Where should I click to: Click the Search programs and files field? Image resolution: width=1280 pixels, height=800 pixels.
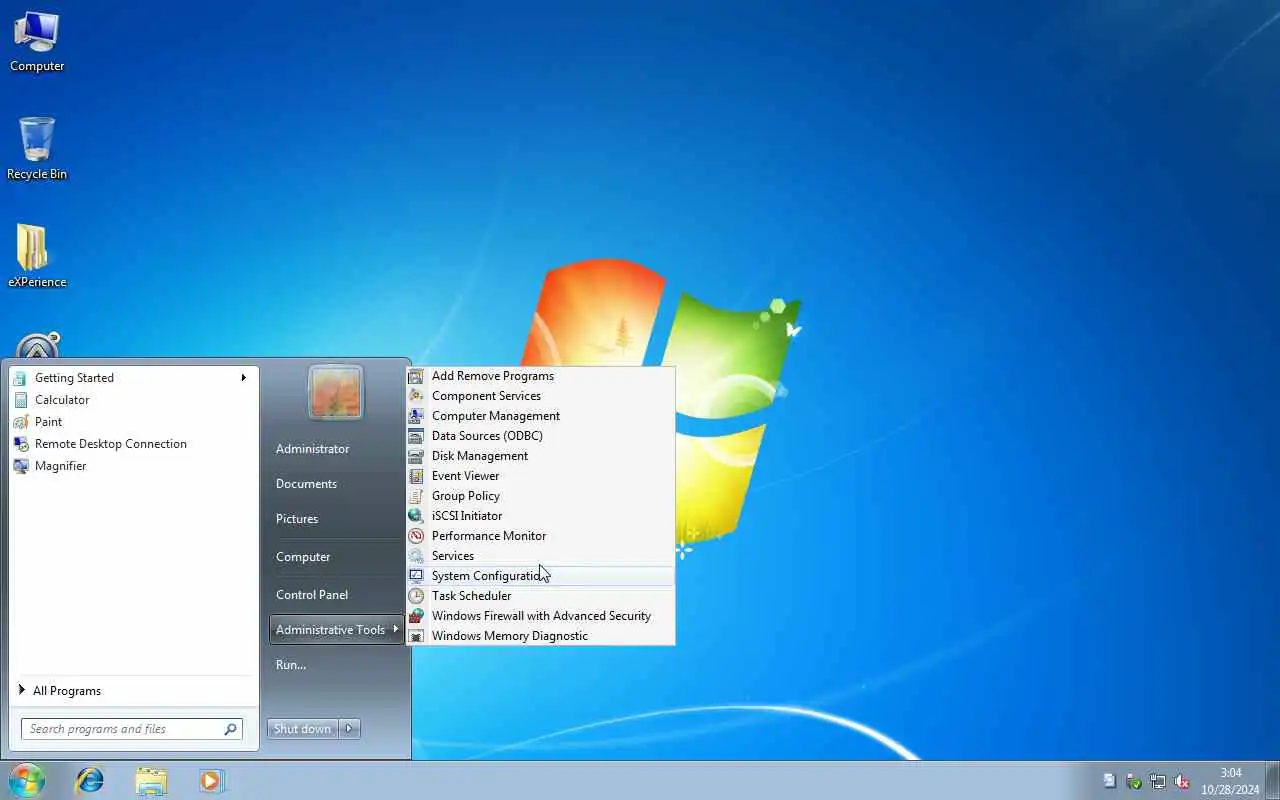(x=131, y=729)
